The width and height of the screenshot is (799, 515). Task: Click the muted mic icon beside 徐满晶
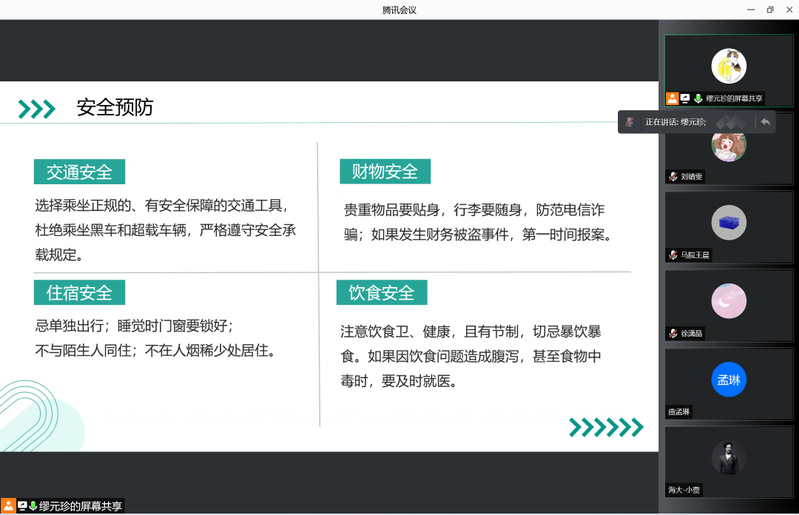(674, 333)
